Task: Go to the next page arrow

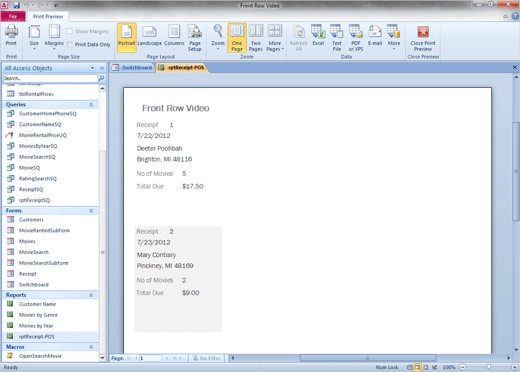Action: pyautogui.click(x=167, y=358)
